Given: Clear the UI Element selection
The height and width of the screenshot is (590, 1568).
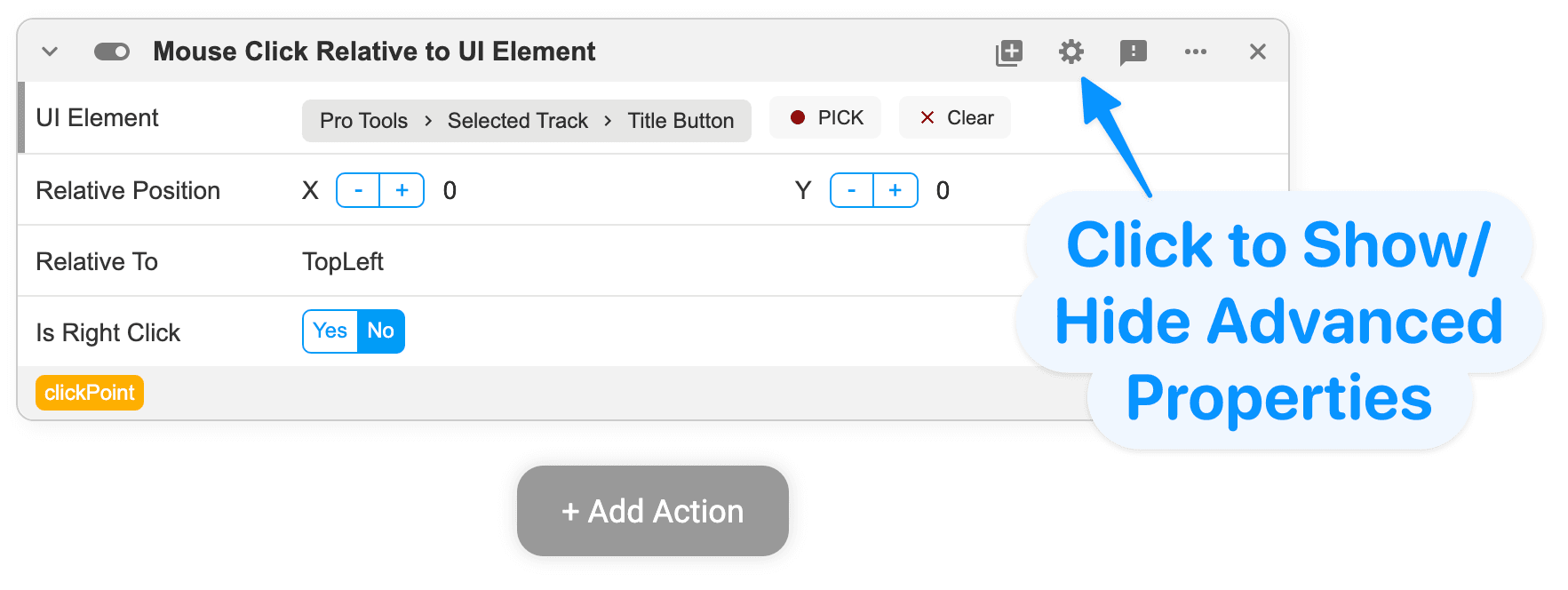Looking at the screenshot, I should click(x=955, y=117).
